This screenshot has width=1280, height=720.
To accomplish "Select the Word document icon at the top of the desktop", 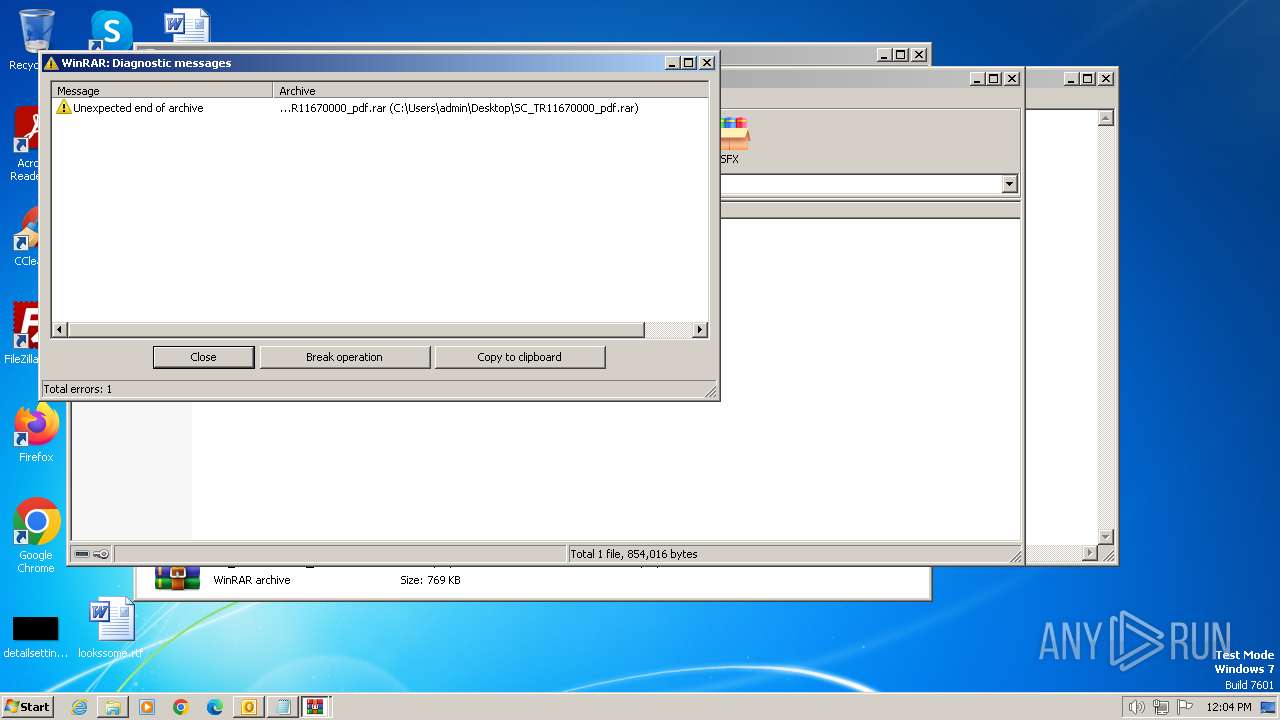I will tap(187, 27).
